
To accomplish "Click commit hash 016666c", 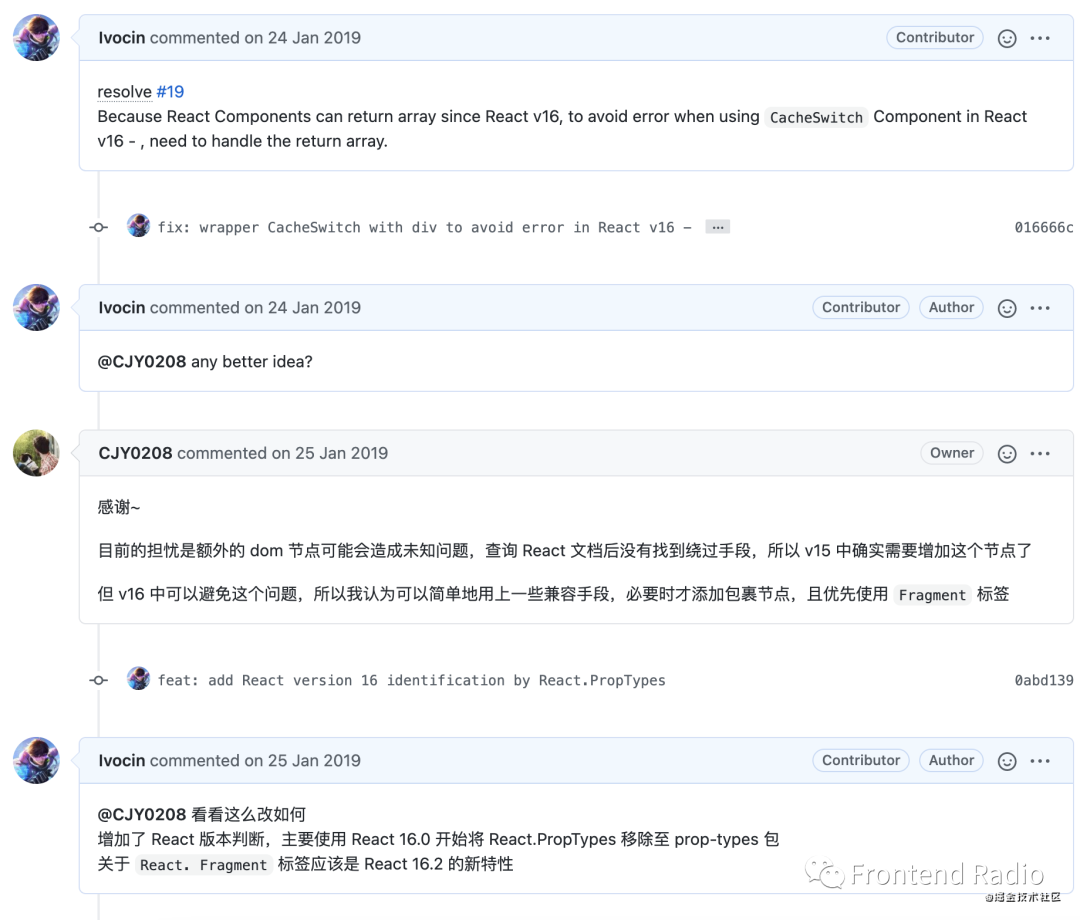I will pyautogui.click(x=1043, y=227).
